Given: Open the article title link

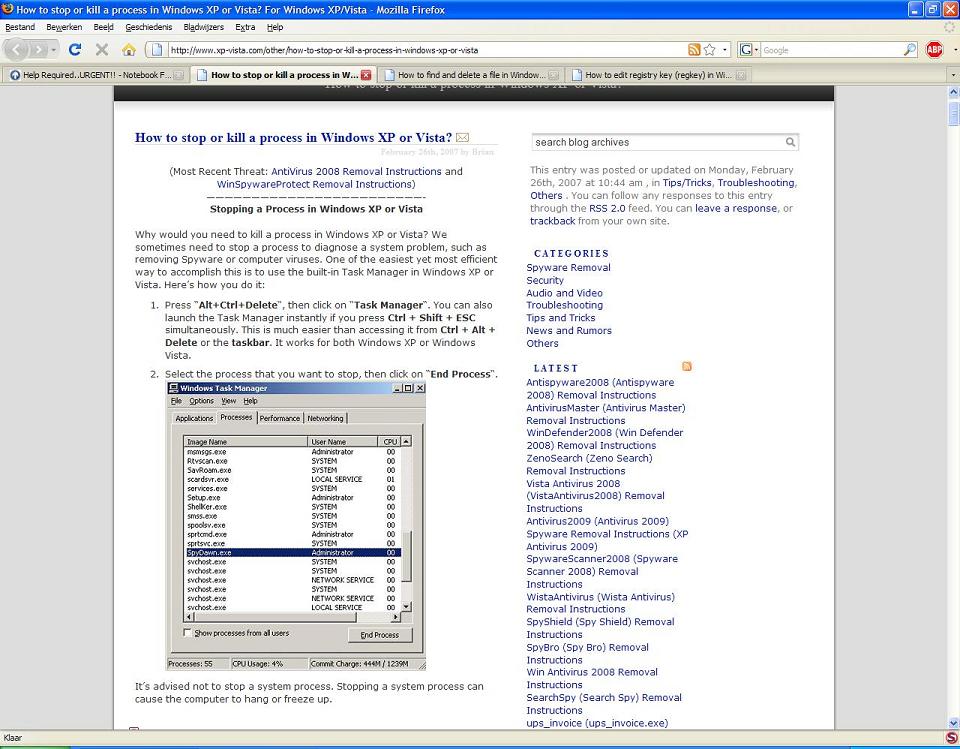Looking at the screenshot, I should point(293,138).
